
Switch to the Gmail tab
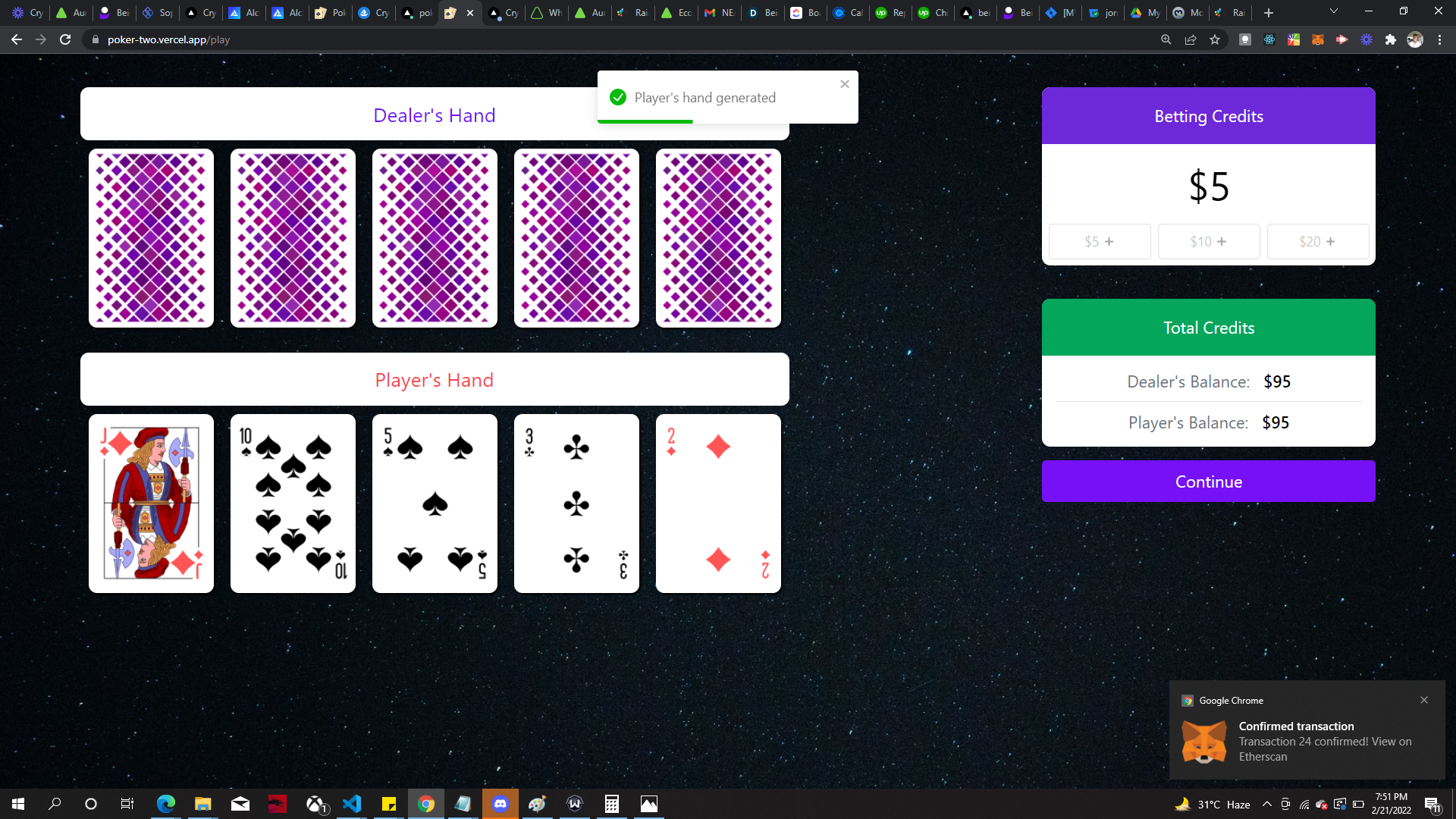[x=717, y=12]
